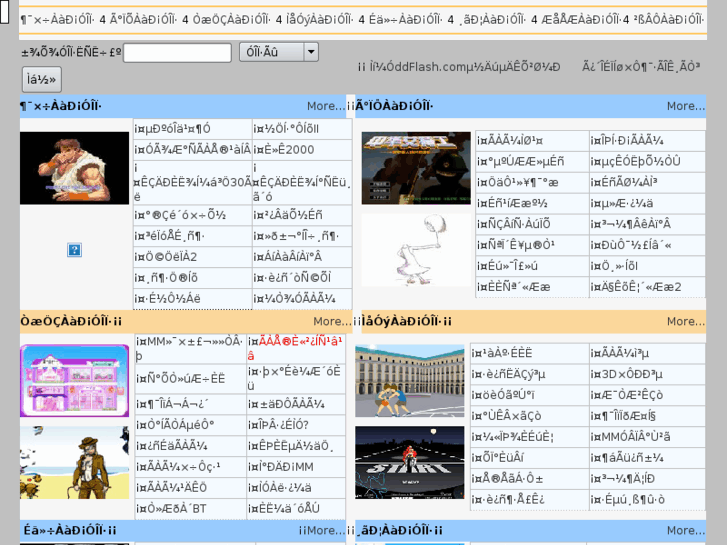
Task: Click More... in the 'Ã°ÏÕ' section header
Action: (686, 106)
